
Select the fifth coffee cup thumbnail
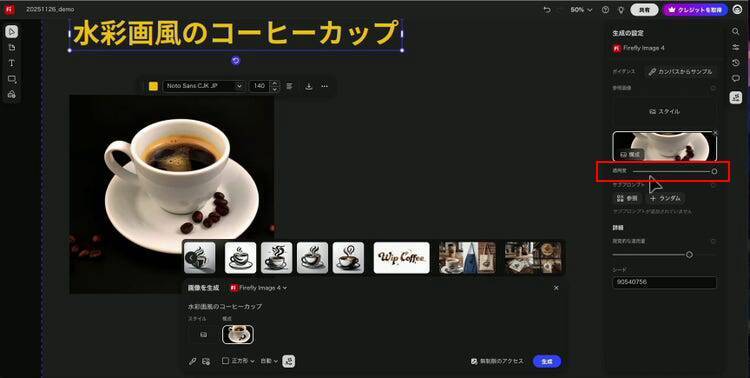click(x=348, y=257)
